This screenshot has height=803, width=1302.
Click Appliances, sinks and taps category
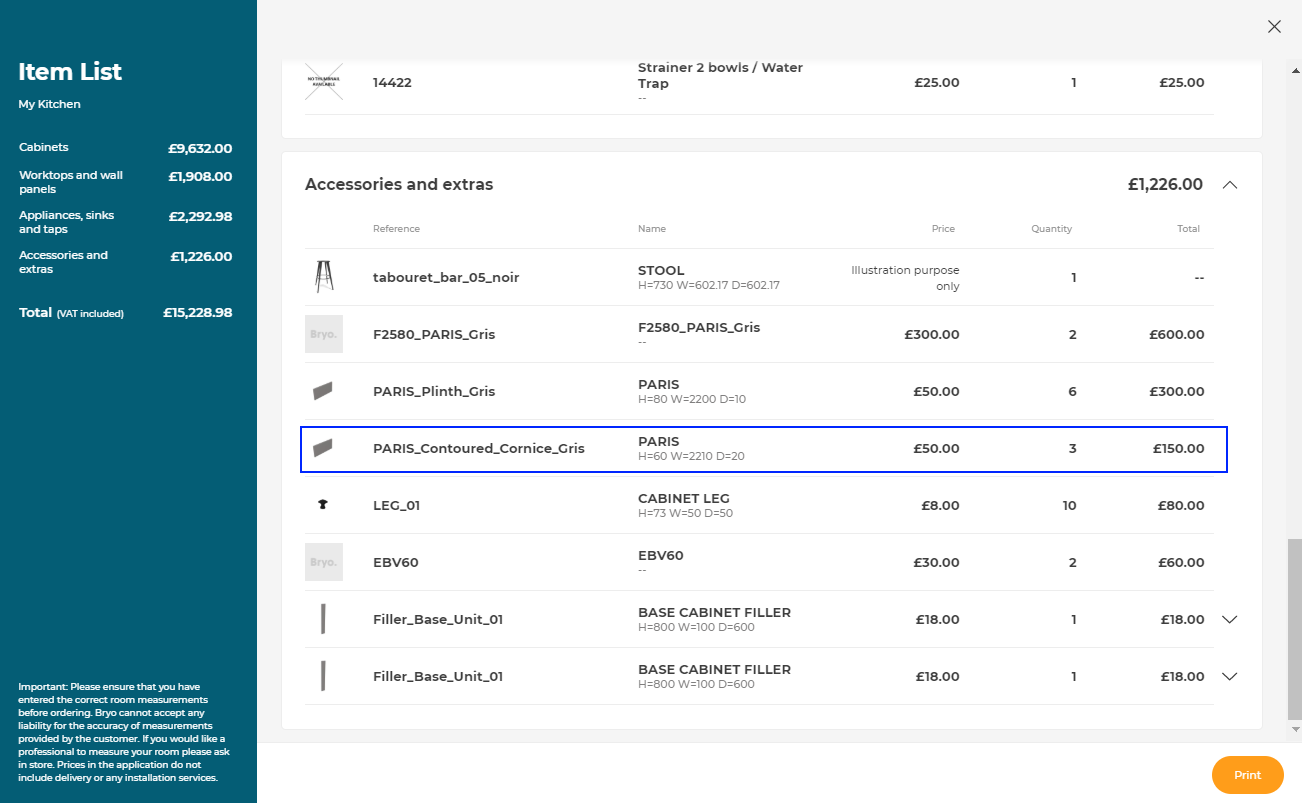[x=66, y=222]
